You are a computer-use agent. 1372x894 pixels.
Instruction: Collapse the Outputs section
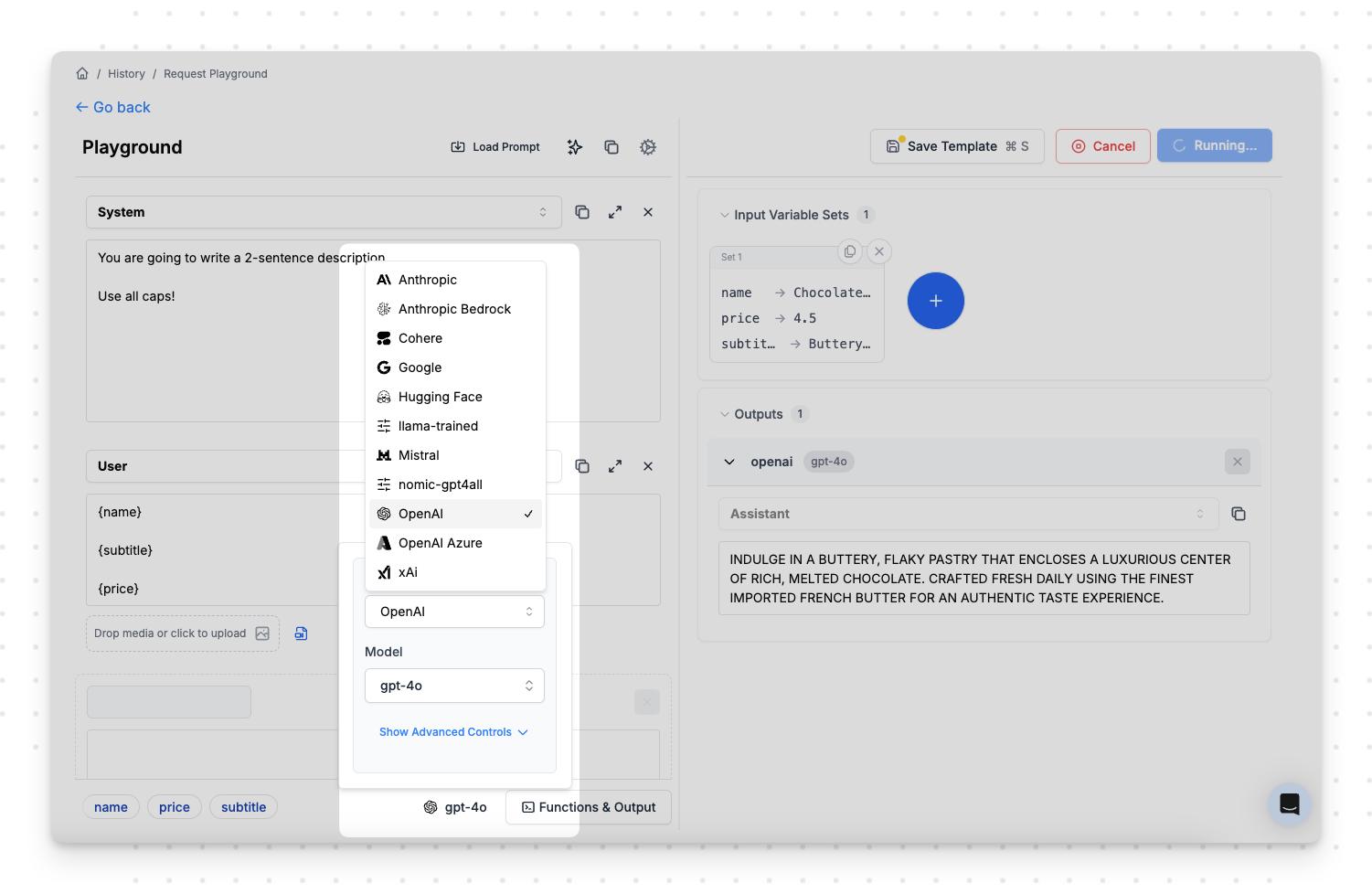[724, 414]
